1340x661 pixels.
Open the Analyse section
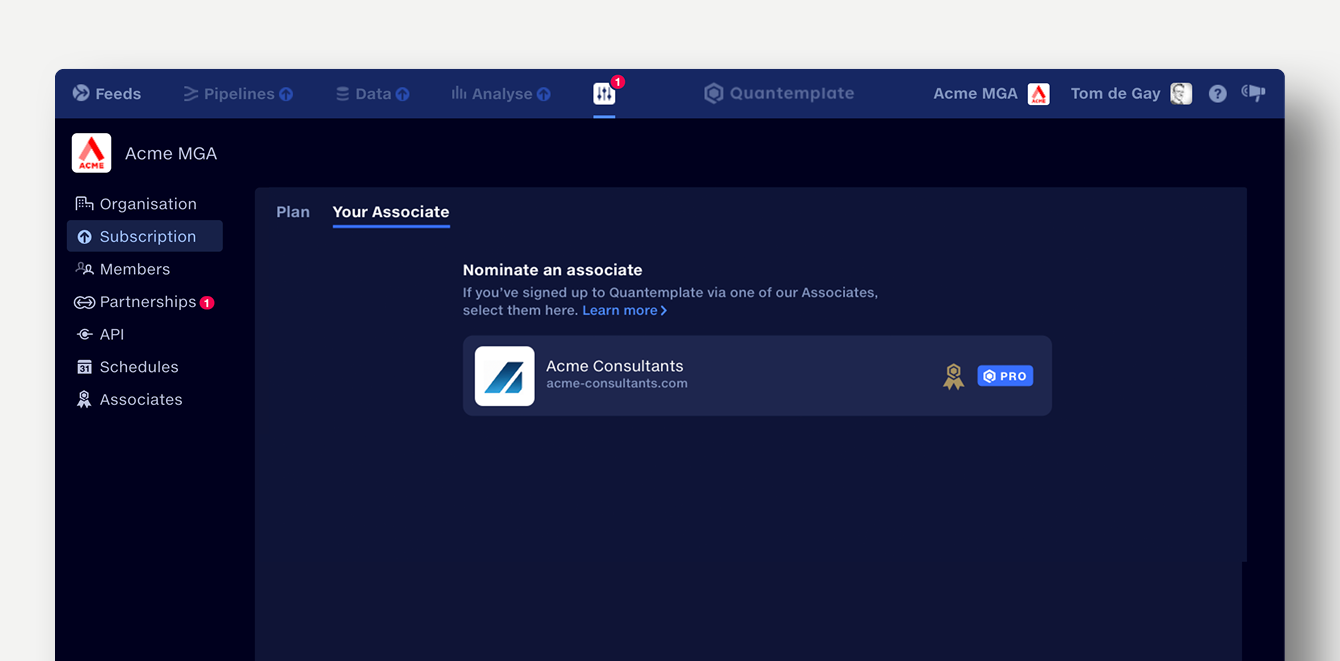click(x=500, y=94)
